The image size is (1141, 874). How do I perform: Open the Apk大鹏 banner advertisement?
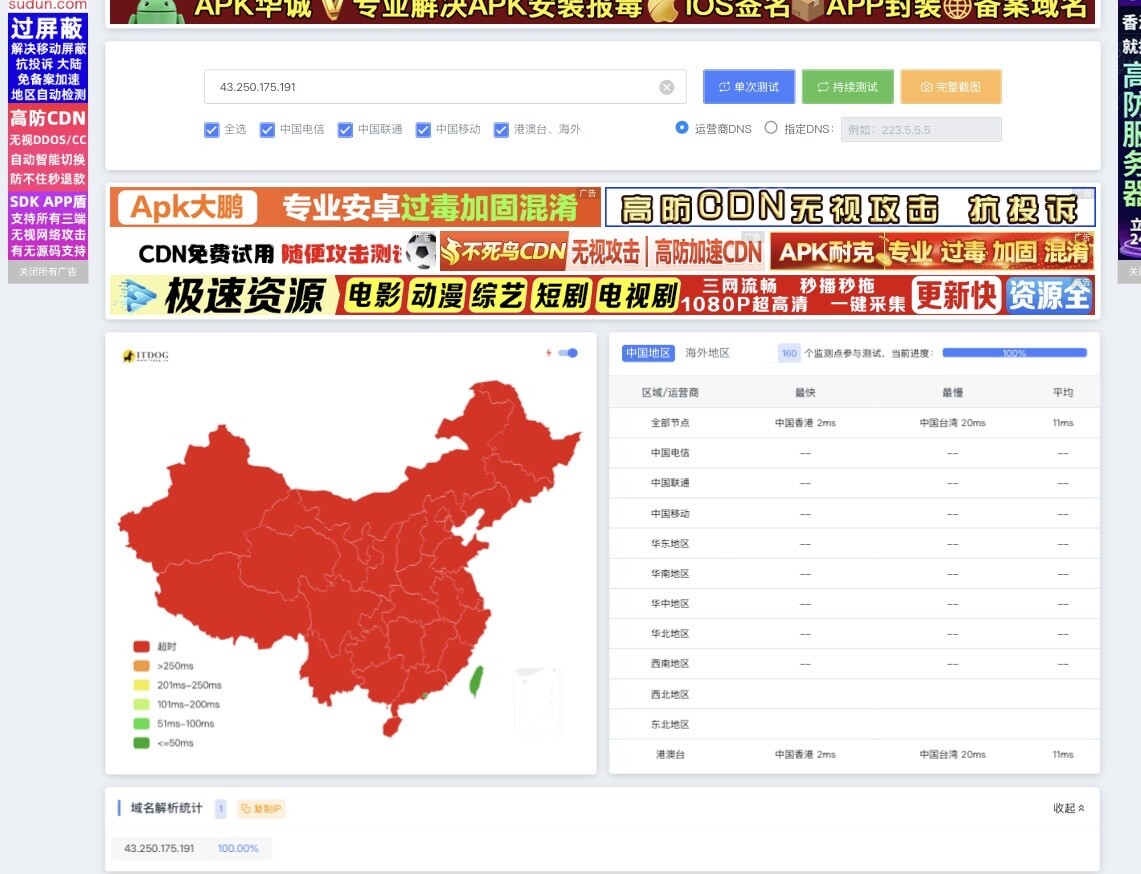point(355,207)
